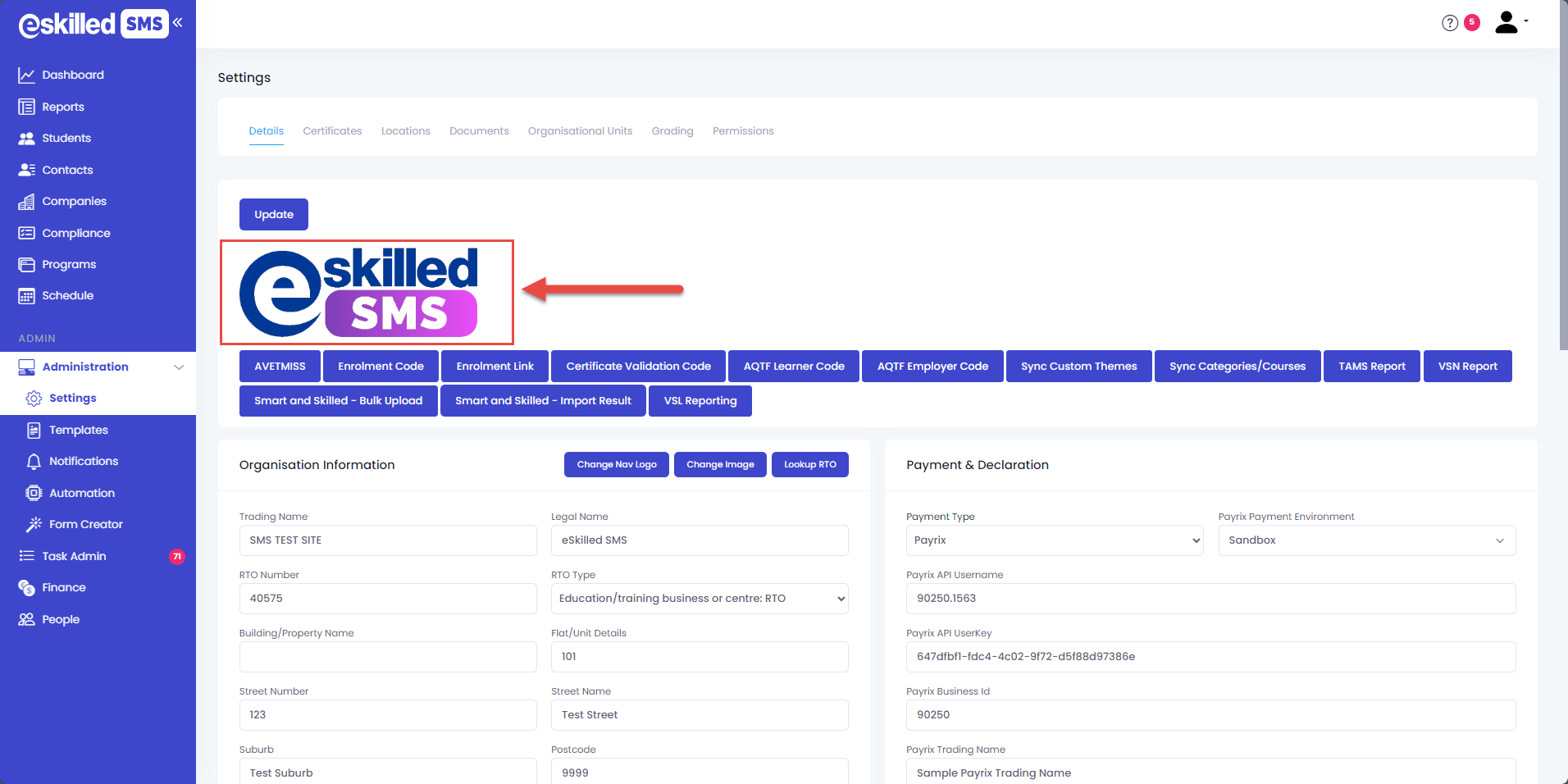Open the Payment Type dropdown
Screen dimensions: 1568x784
pos(1054,540)
